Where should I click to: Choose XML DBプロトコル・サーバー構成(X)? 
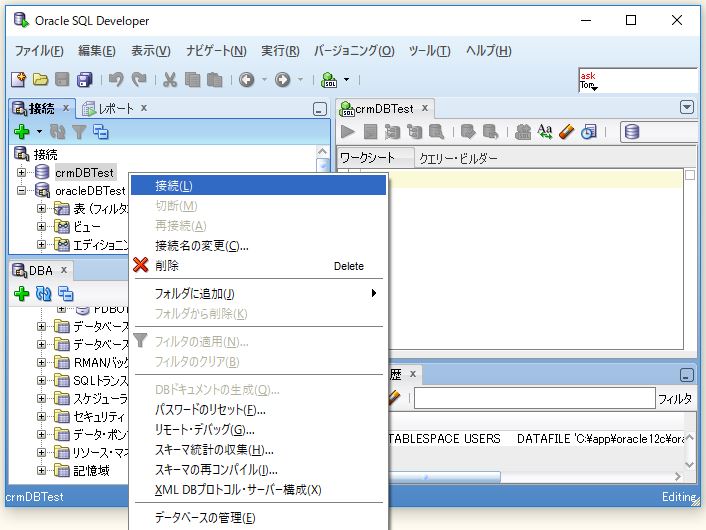[258, 489]
